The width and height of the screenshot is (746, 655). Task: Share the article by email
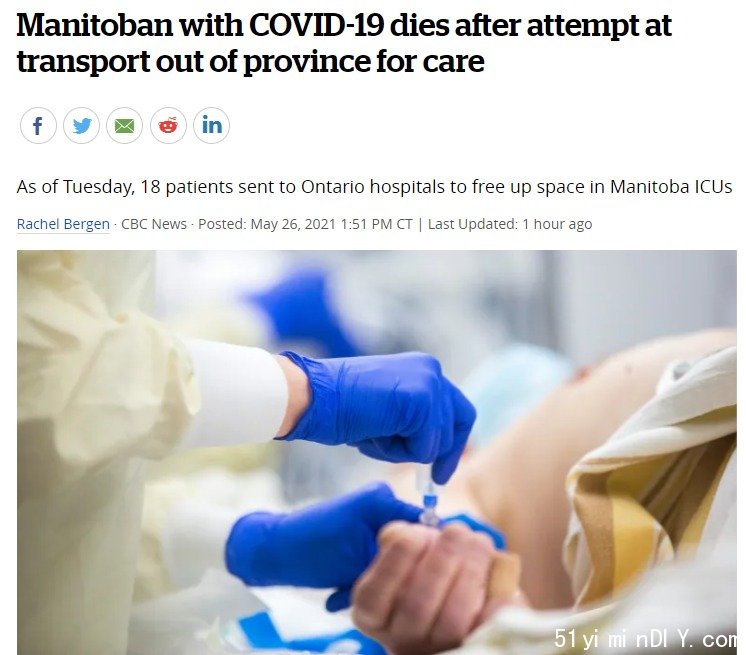coord(125,126)
